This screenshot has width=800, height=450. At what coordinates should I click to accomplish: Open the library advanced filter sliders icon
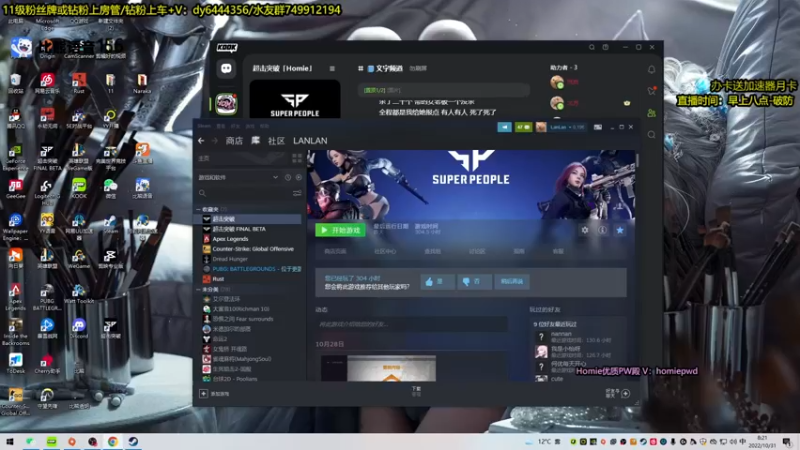tap(297, 193)
